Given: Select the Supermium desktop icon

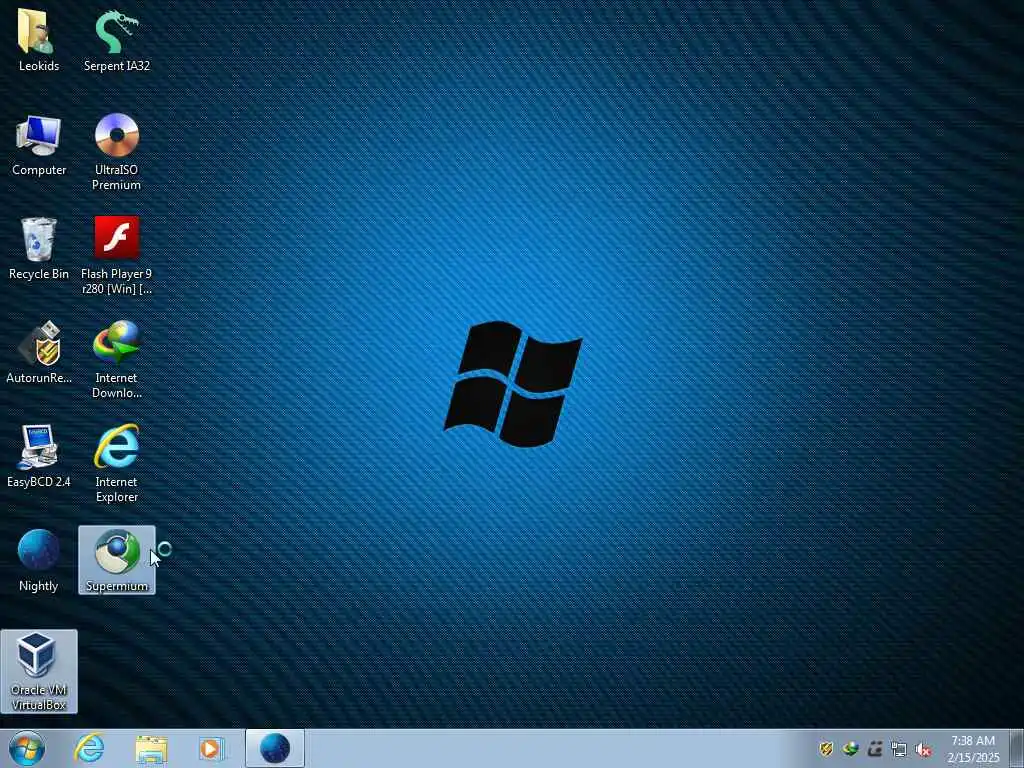Looking at the screenshot, I should click(x=117, y=560).
